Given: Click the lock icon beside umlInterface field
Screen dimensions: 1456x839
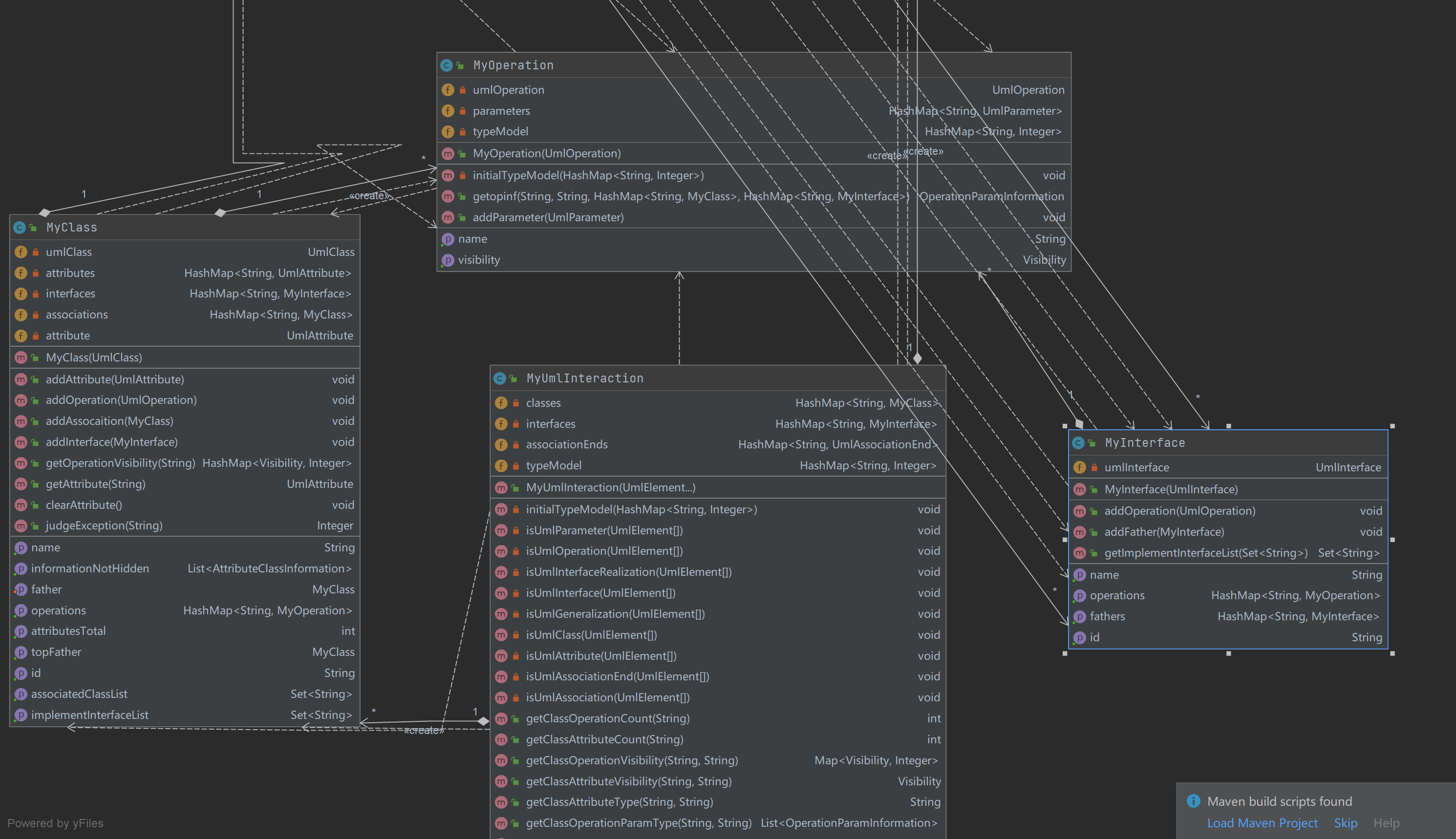Looking at the screenshot, I should [x=1094, y=467].
